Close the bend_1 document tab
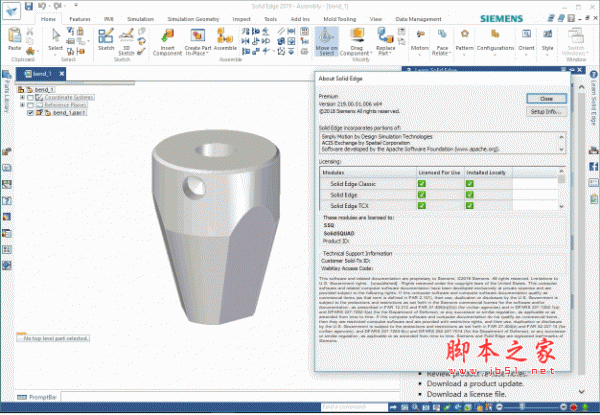 coord(62,73)
